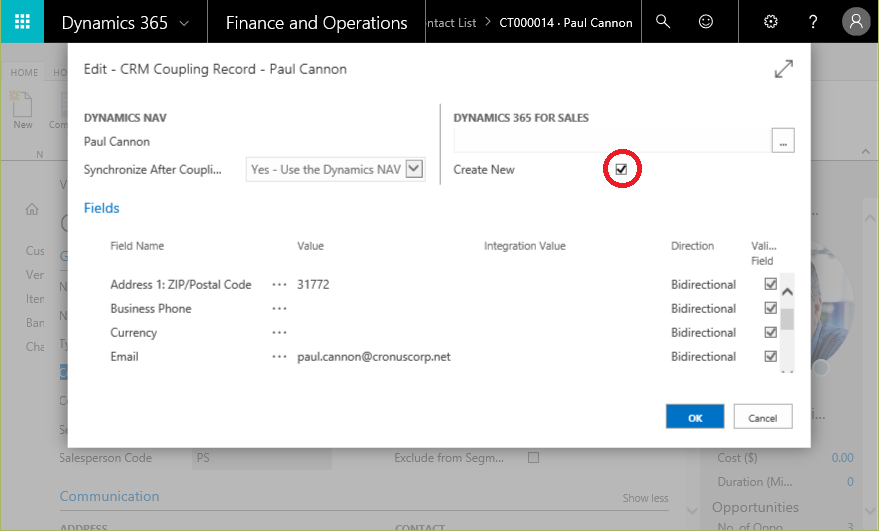
Task: Collapse the Fields section header
Action: (101, 208)
